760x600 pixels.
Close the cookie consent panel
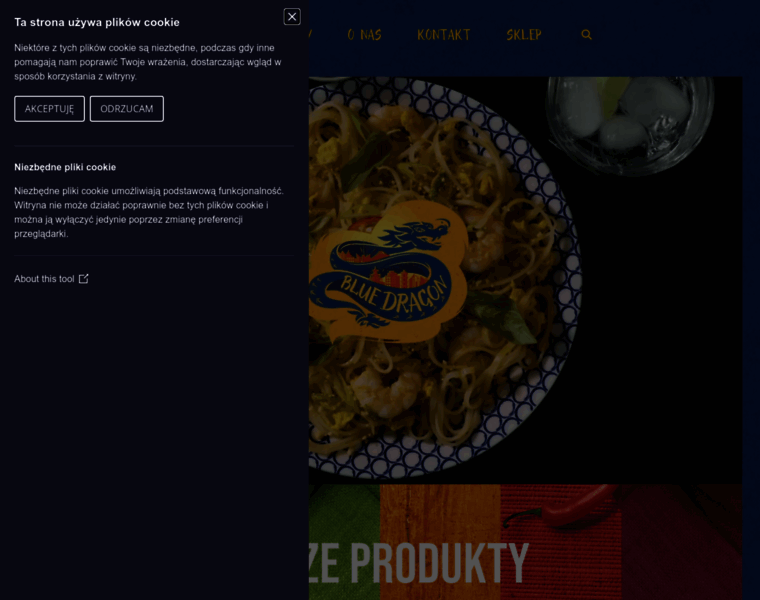click(x=292, y=17)
